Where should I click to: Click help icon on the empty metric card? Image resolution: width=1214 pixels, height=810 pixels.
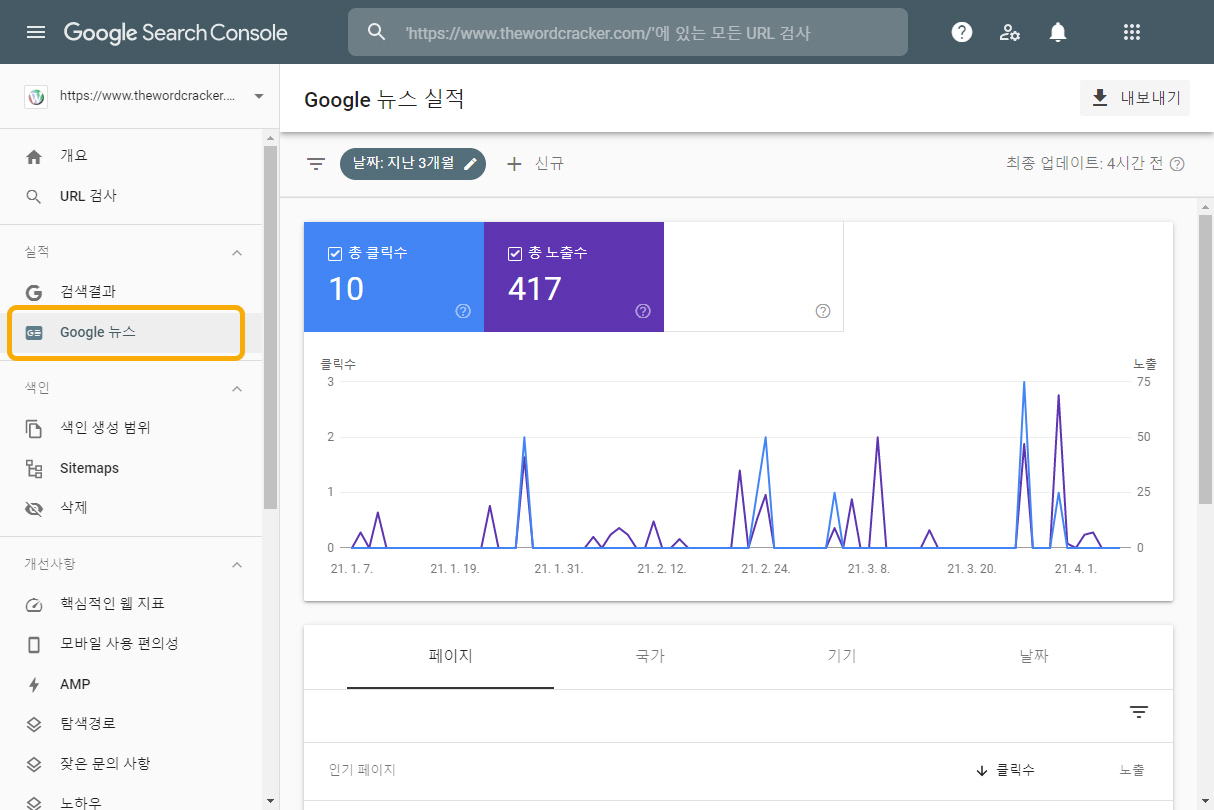click(x=823, y=311)
